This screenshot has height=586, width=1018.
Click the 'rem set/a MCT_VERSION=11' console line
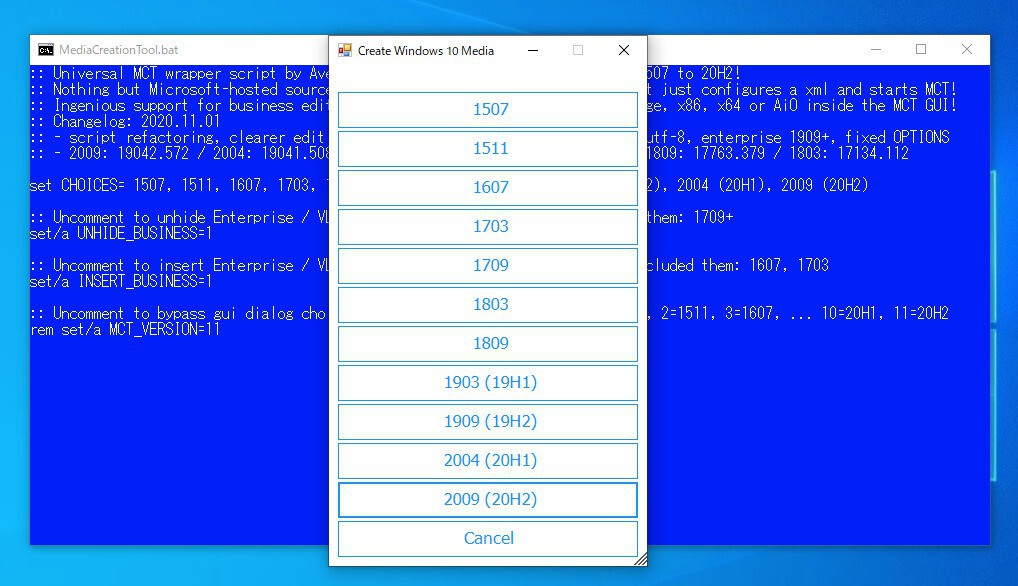[x=125, y=330]
